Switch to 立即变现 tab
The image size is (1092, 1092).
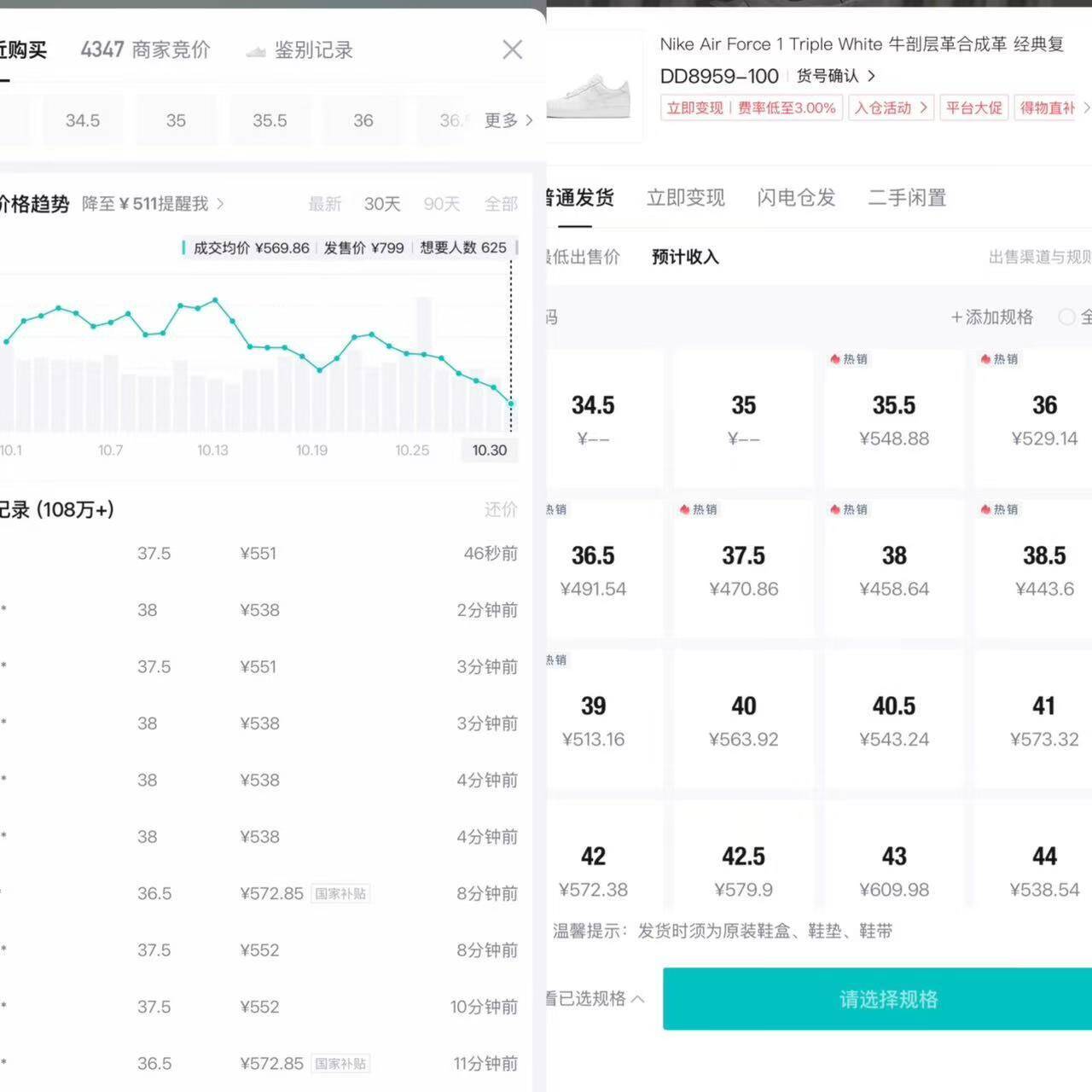(x=685, y=198)
